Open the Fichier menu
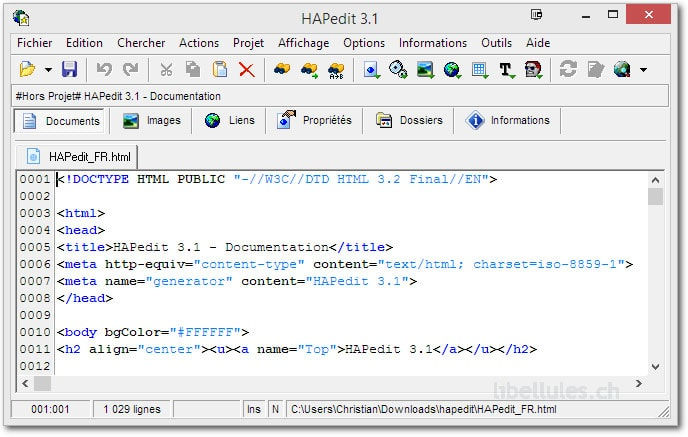 (x=34, y=43)
